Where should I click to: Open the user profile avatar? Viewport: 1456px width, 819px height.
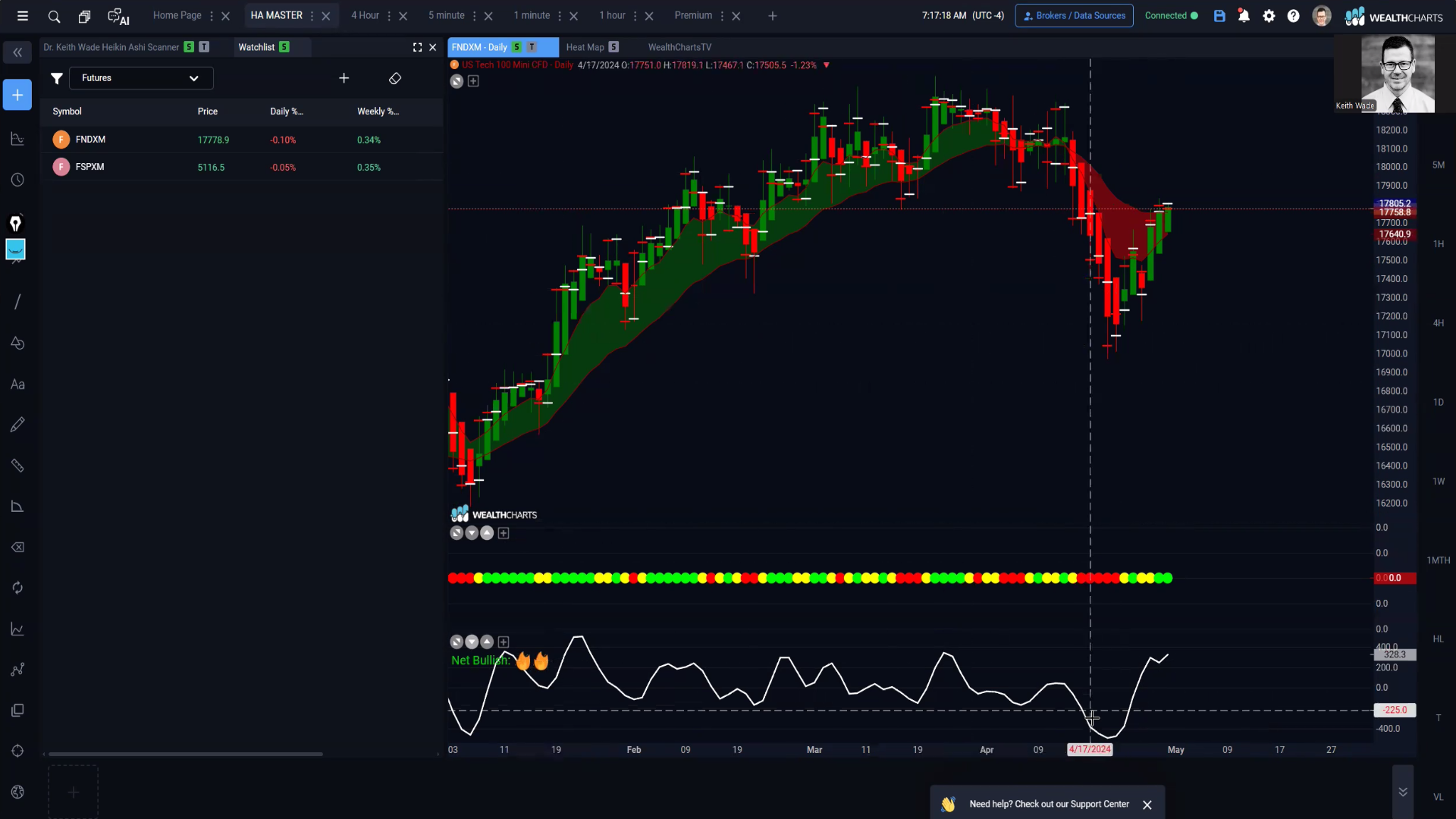click(x=1322, y=16)
